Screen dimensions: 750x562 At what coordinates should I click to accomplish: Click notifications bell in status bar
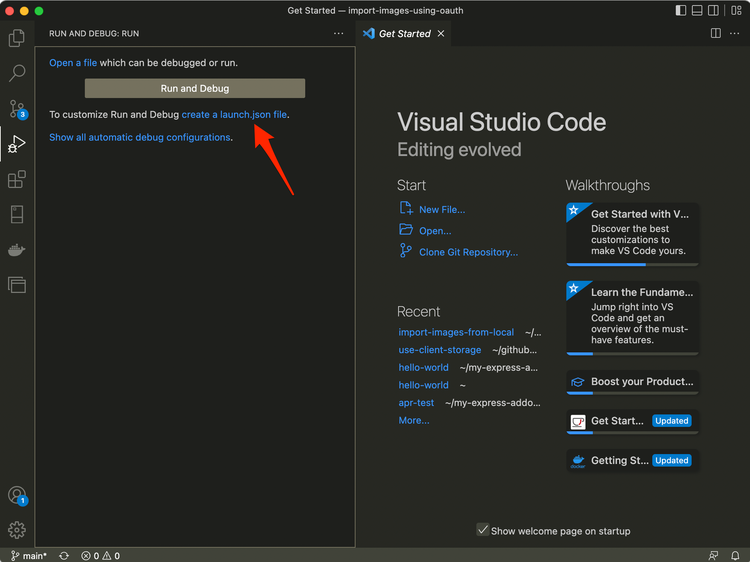pyautogui.click(x=736, y=555)
